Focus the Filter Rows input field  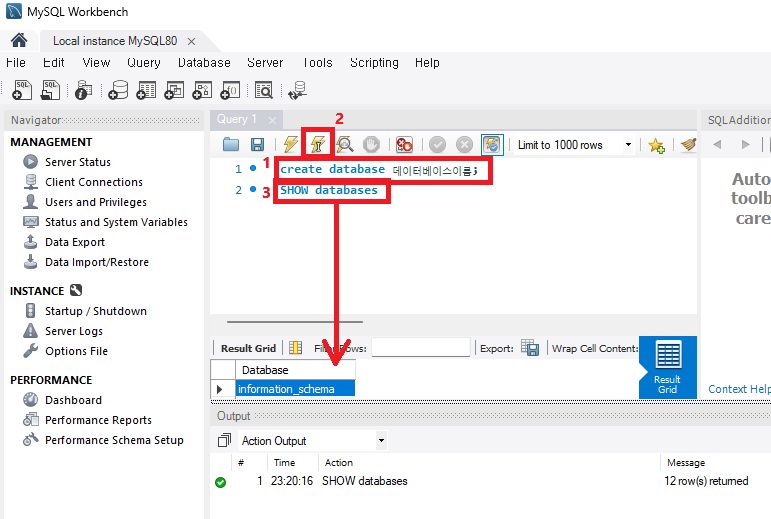(x=421, y=347)
